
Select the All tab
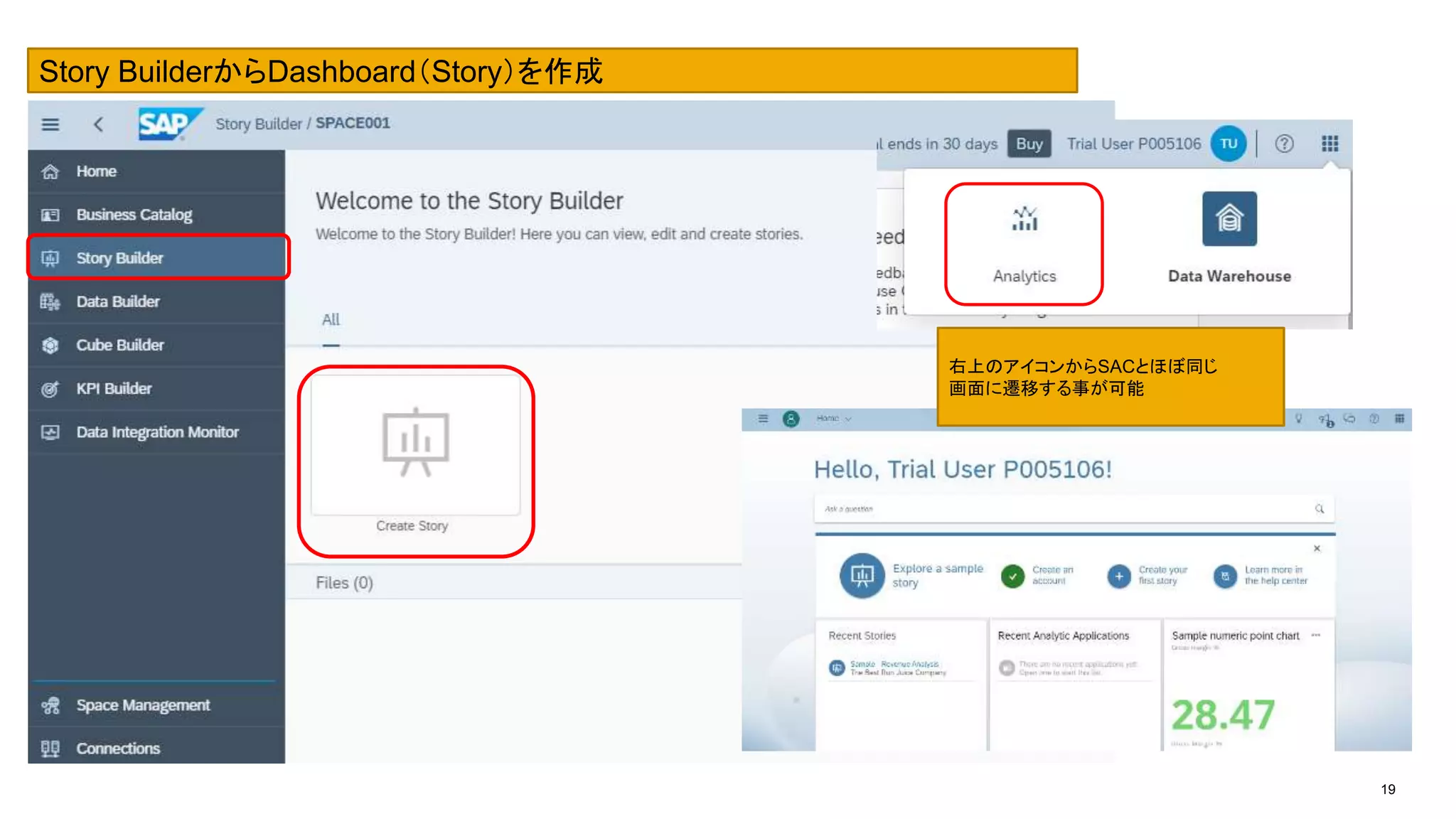[x=331, y=319]
